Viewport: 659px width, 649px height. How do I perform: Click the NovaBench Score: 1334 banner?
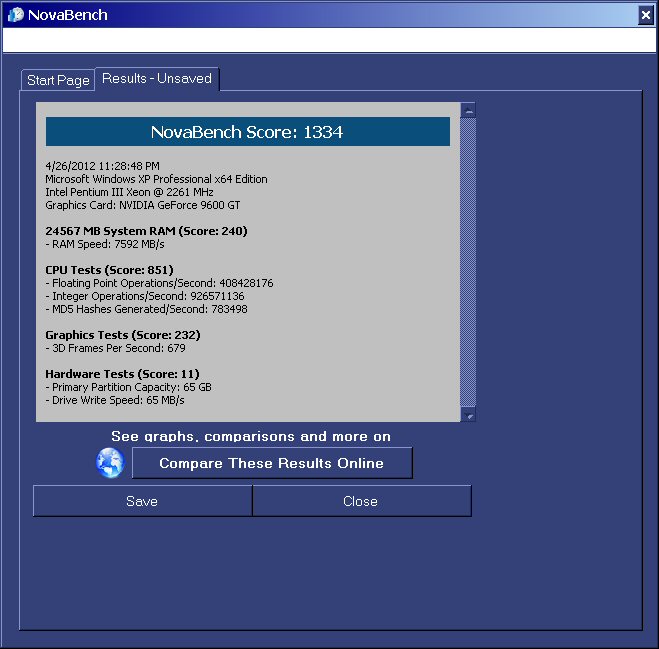248,132
